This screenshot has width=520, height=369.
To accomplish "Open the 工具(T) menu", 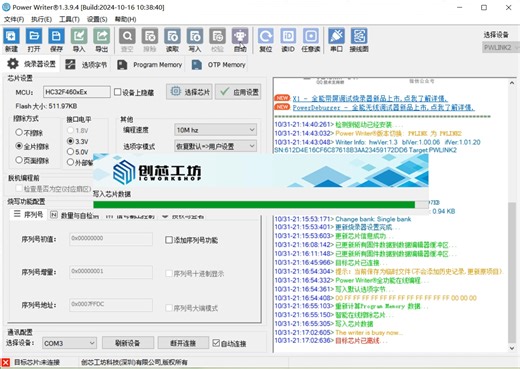I will (69, 19).
